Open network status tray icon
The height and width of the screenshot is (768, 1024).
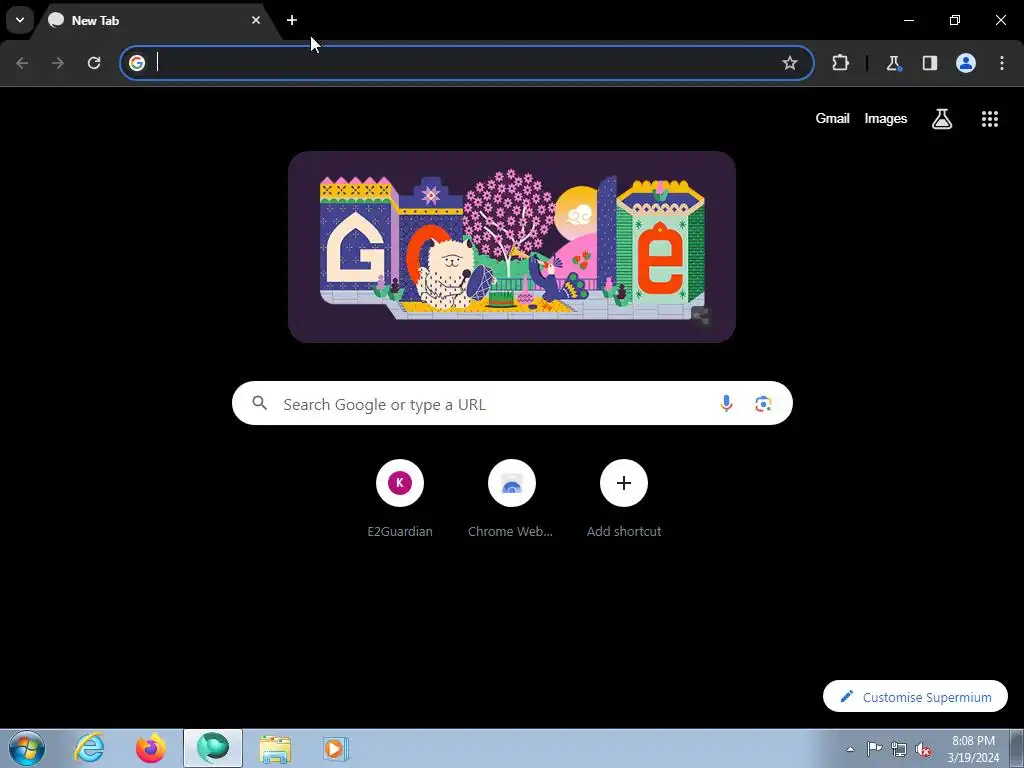pyautogui.click(x=899, y=749)
